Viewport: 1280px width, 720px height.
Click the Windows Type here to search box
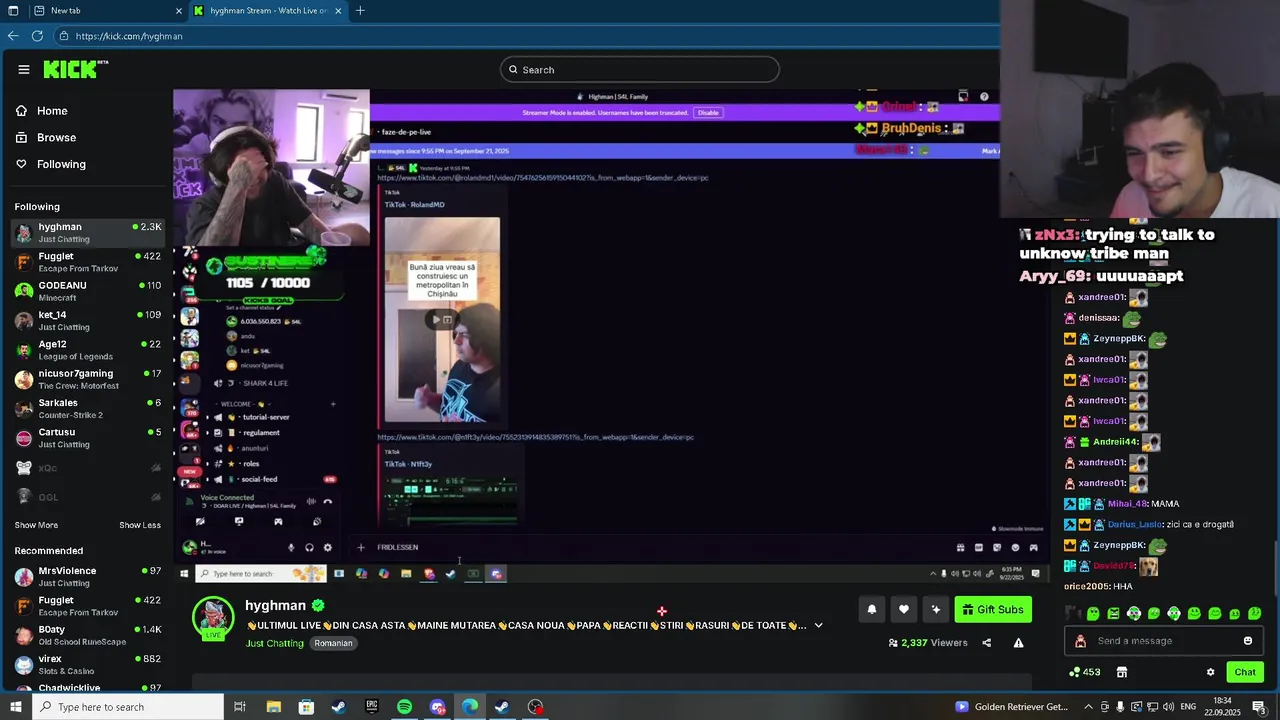126,707
